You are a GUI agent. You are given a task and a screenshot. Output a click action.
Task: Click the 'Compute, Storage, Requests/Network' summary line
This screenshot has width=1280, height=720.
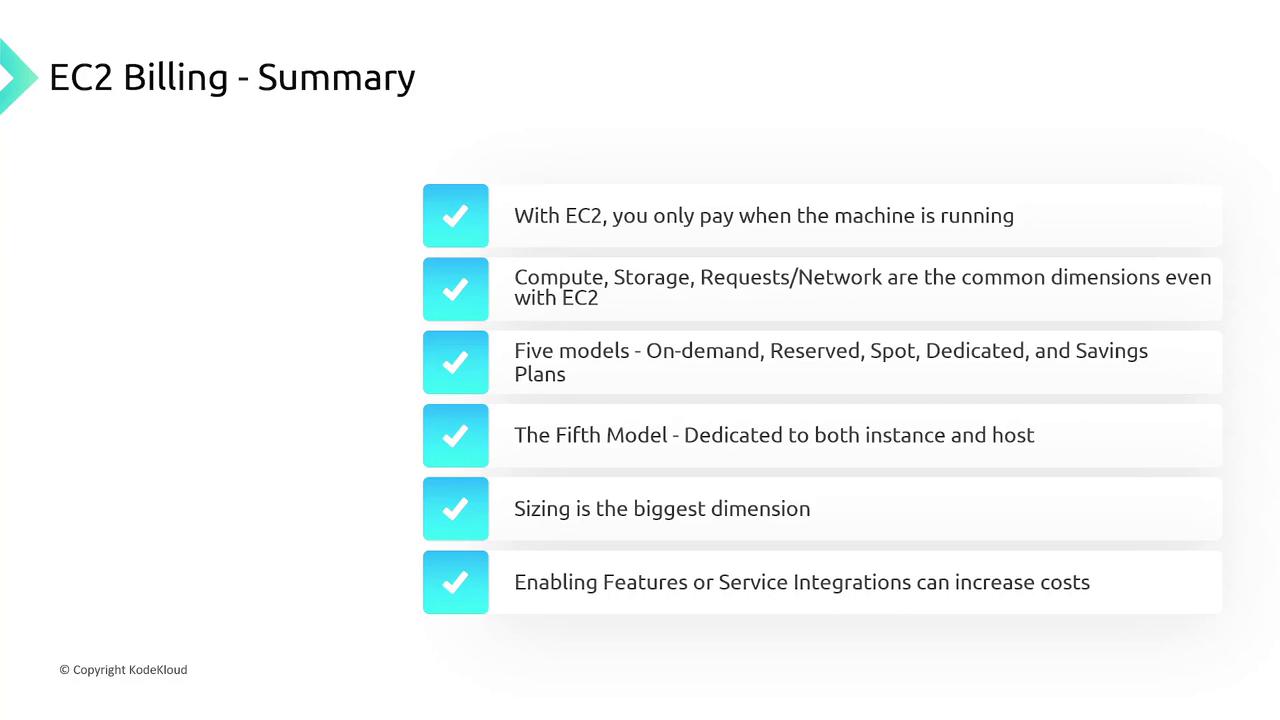862,278
